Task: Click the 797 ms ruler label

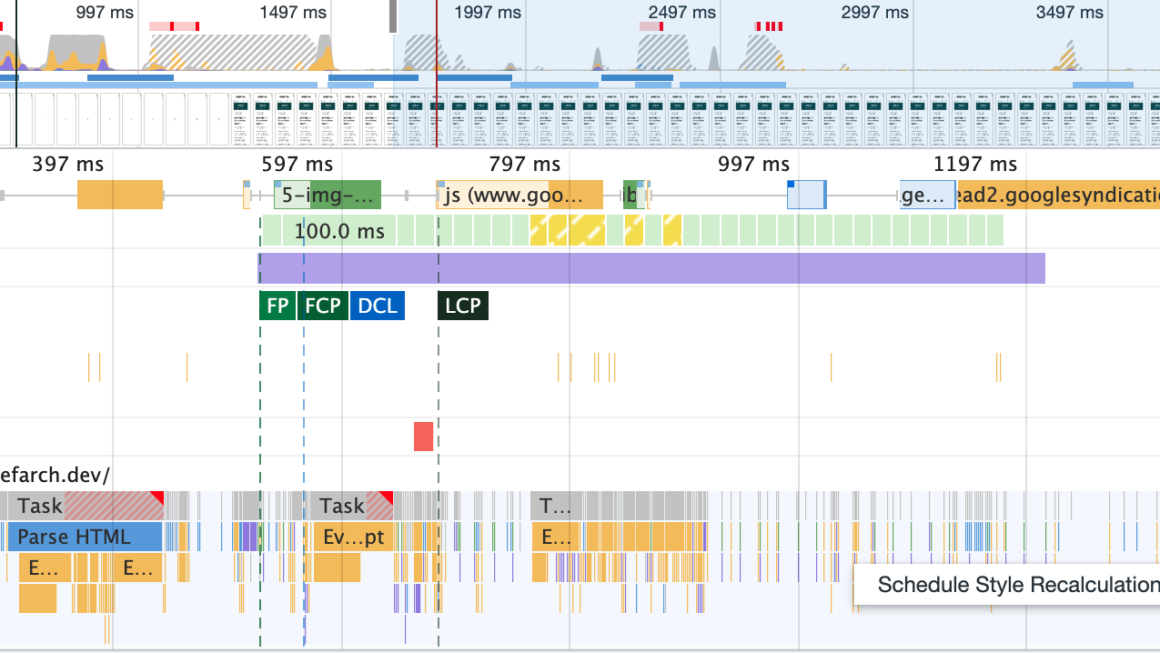Action: click(525, 164)
